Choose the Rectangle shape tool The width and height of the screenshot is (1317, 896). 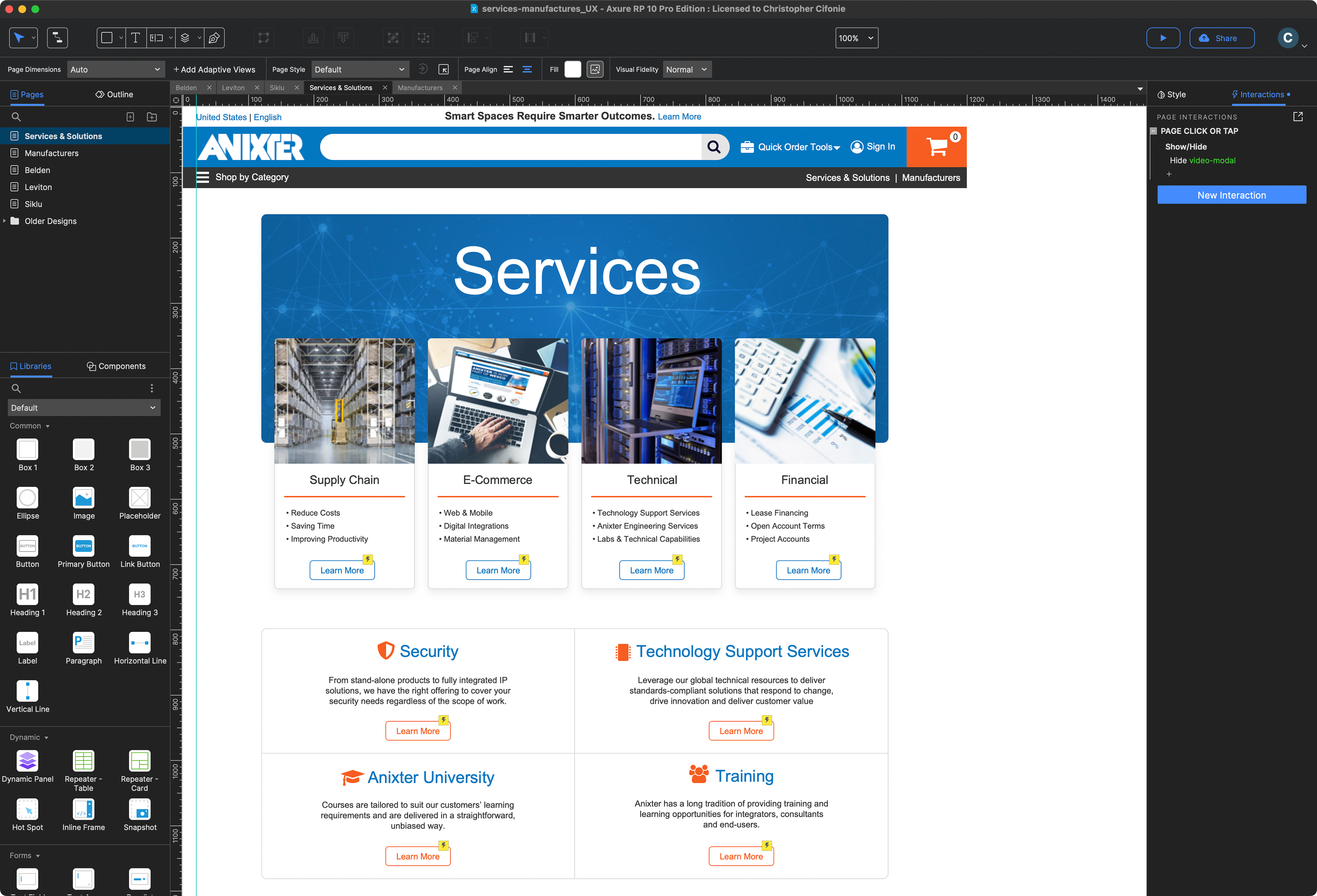pyautogui.click(x=107, y=38)
